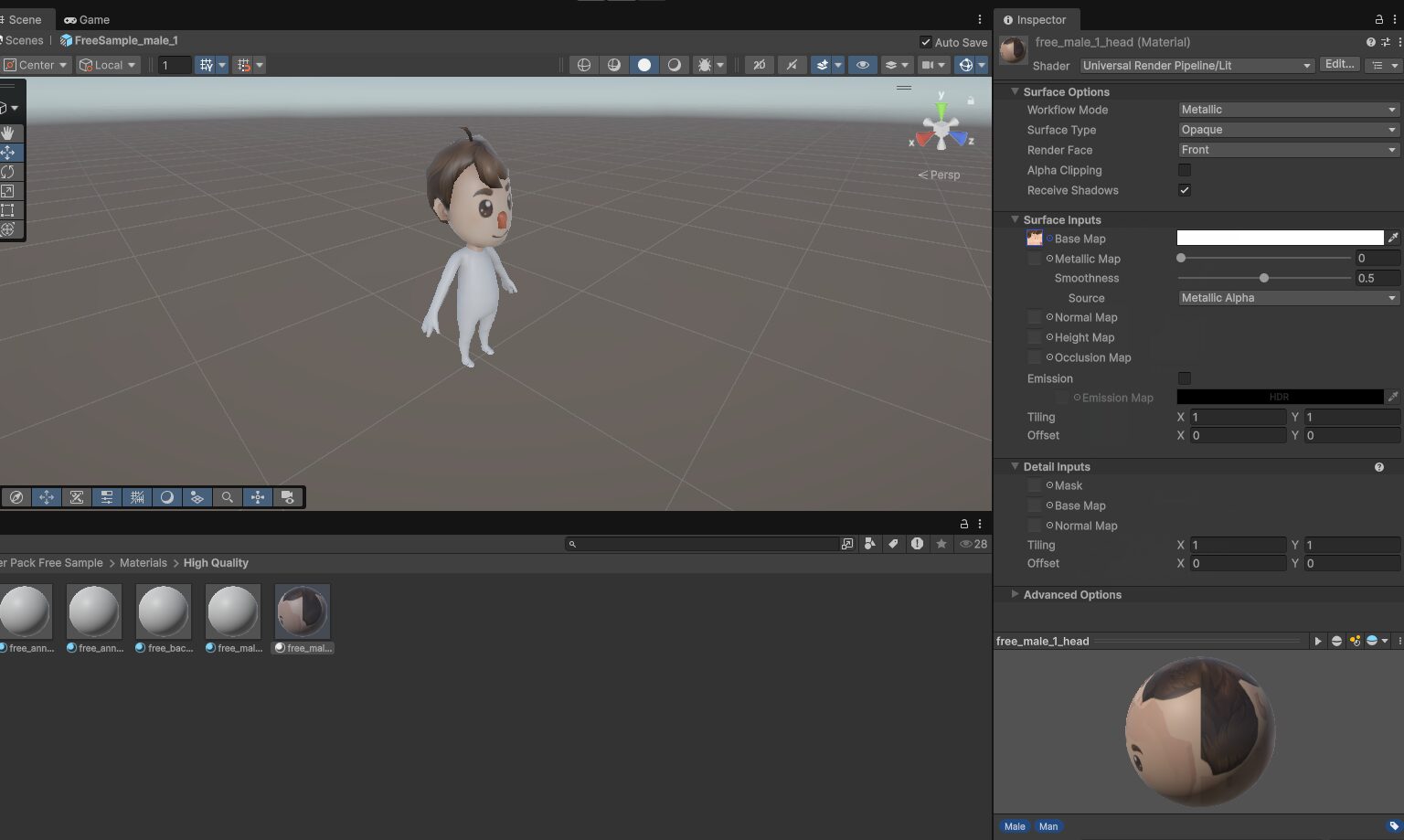Switch to wireframe draw mode
The image size is (1404, 840).
pos(584,65)
